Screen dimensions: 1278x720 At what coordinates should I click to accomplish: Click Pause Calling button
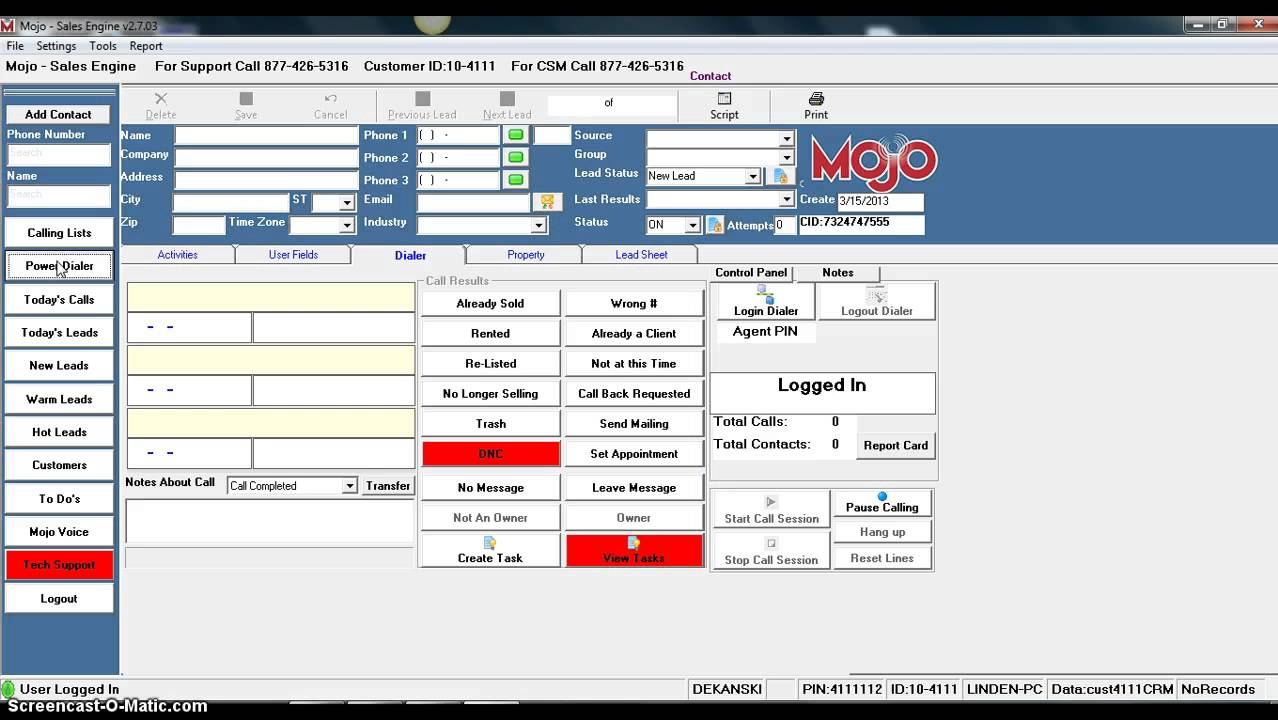coord(882,503)
